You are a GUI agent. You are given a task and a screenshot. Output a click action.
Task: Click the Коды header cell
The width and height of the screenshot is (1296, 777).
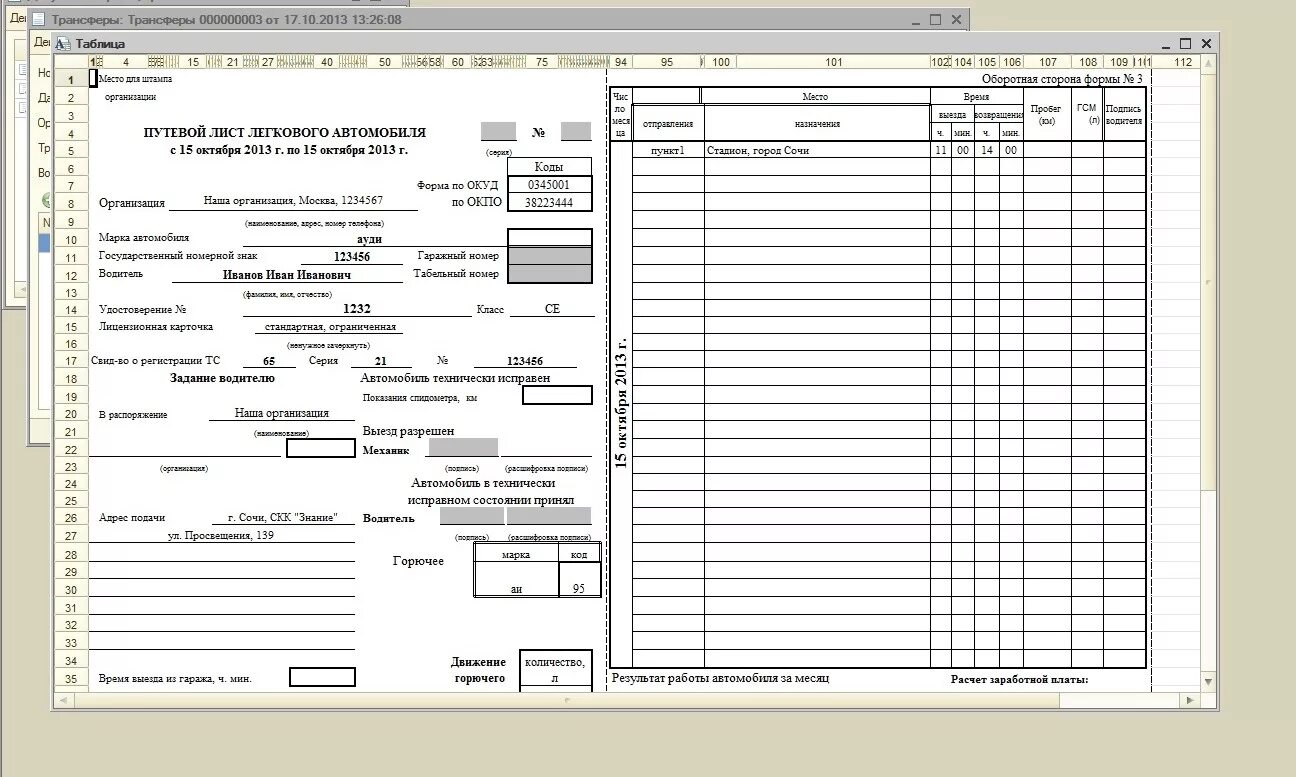click(x=549, y=167)
